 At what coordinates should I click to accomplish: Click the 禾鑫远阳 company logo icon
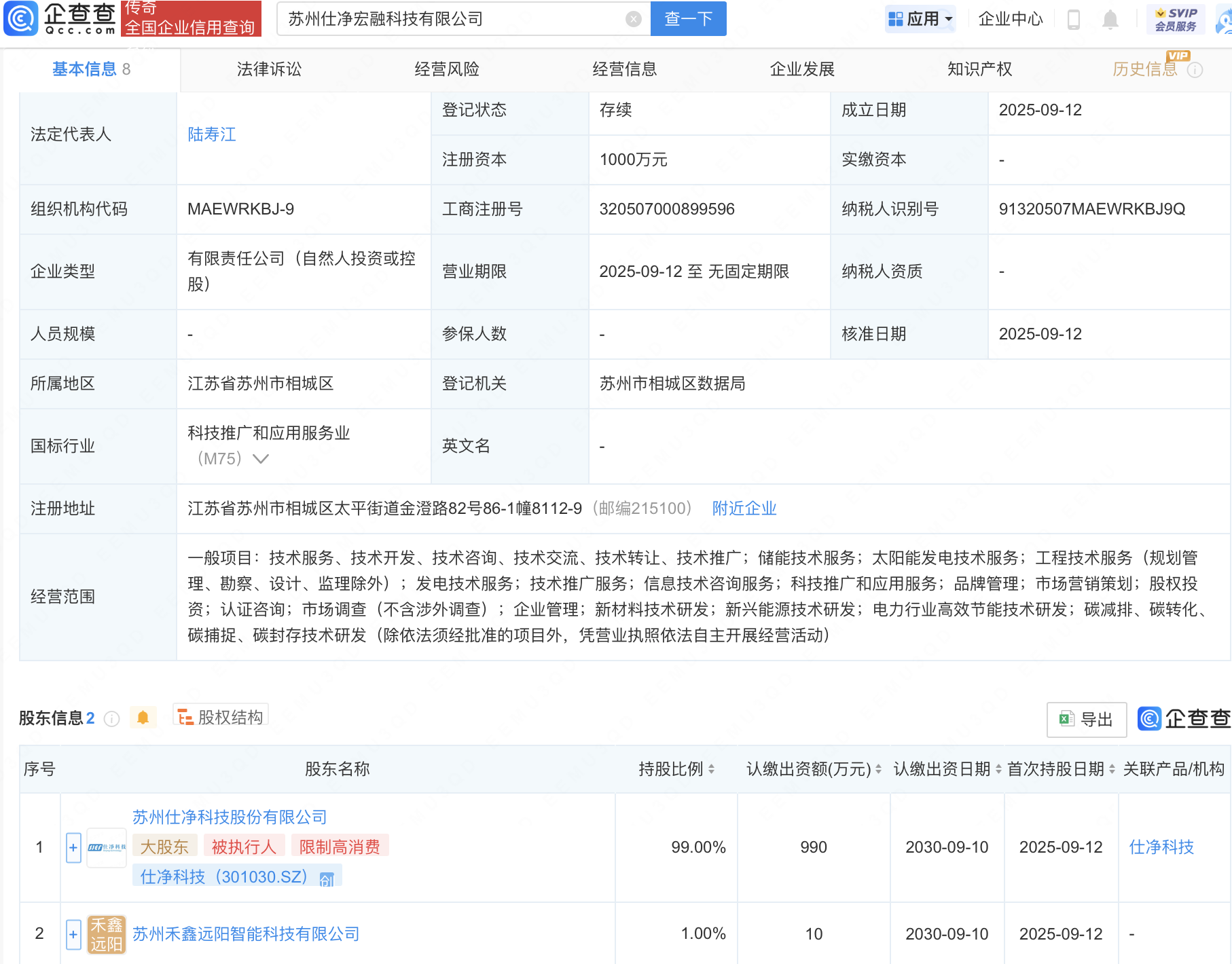107,934
